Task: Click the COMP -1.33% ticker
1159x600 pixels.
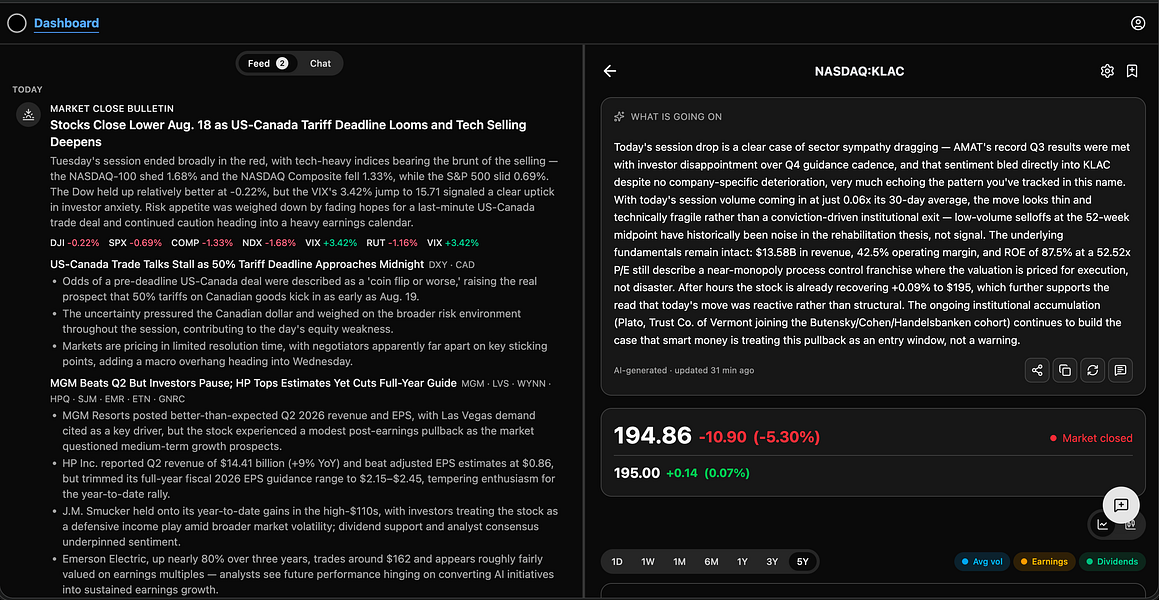Action: 202,242
